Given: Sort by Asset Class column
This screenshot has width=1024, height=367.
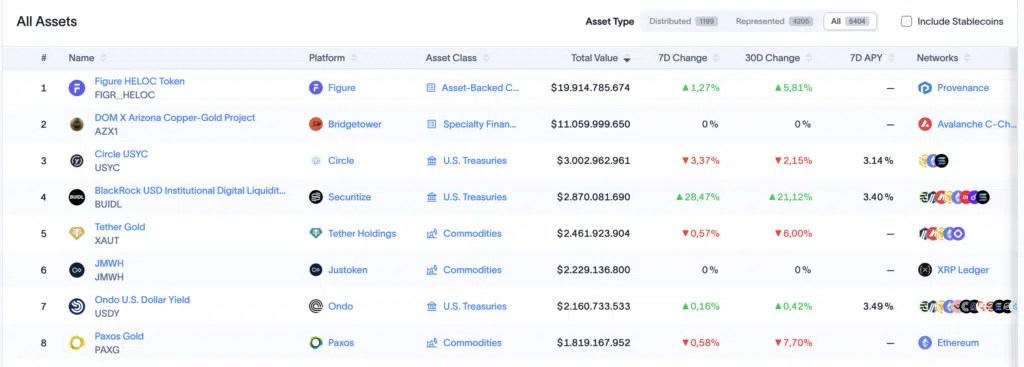Looking at the screenshot, I should click(457, 58).
